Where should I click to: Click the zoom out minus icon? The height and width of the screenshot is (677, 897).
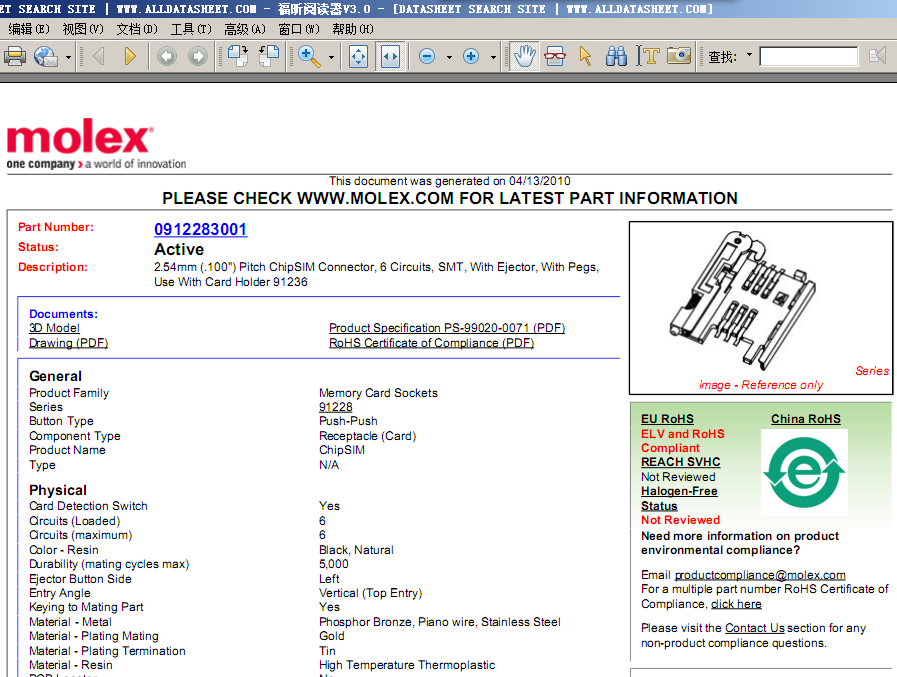point(427,56)
